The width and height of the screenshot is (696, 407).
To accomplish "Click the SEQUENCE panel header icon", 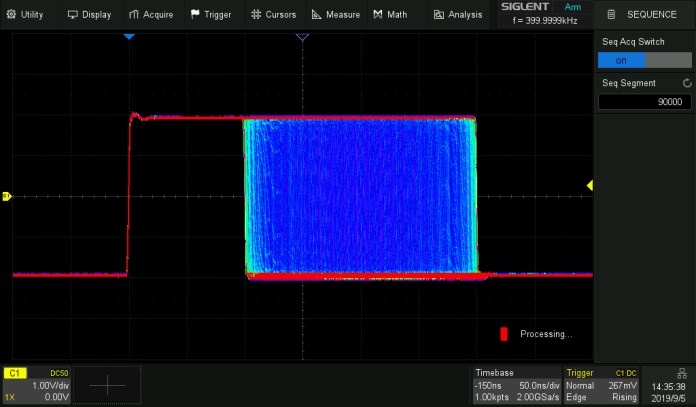I will tap(611, 15).
